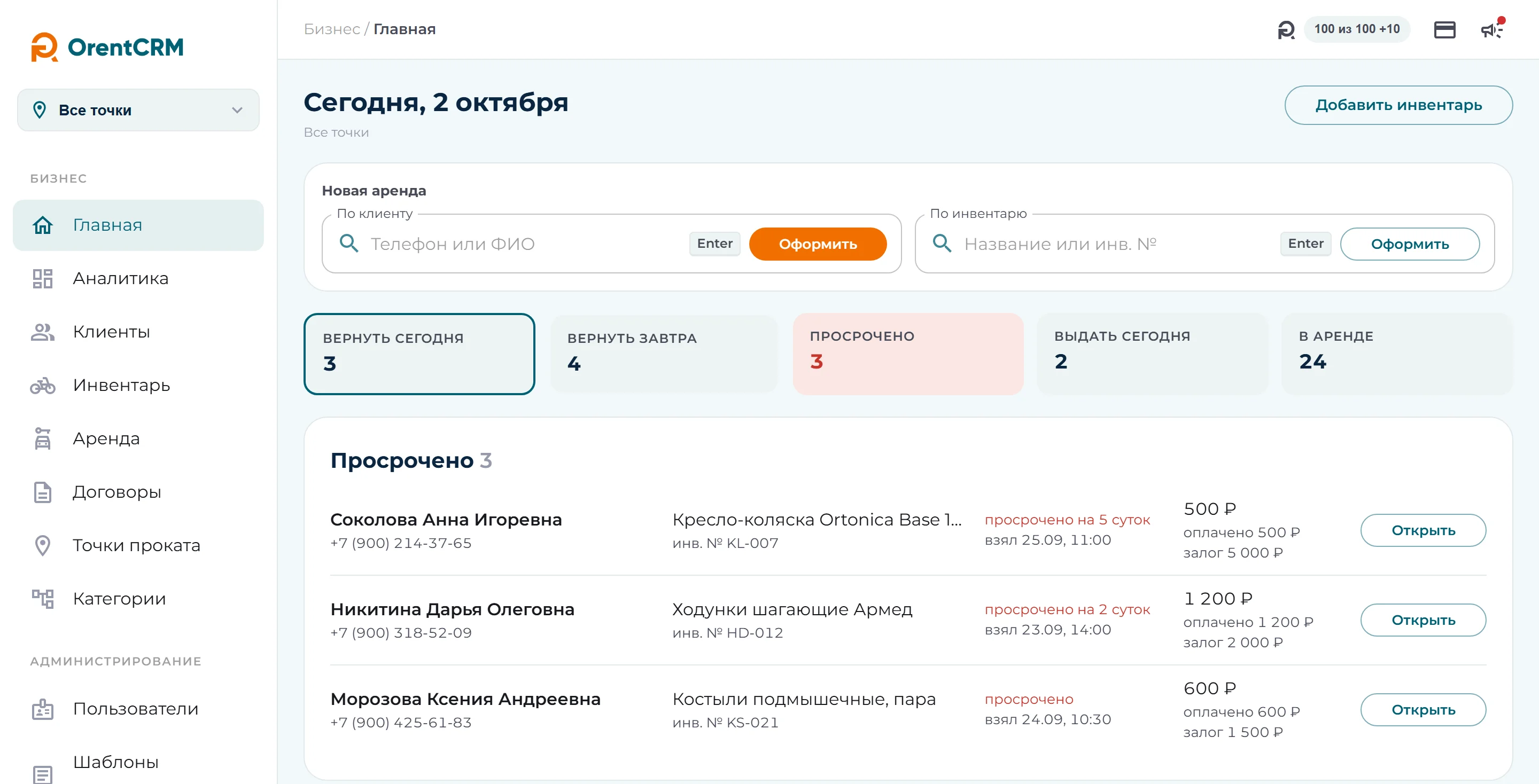This screenshot has height=784, width=1539.
Task: Open Аналитика in the sidebar menu
Action: pos(138,279)
